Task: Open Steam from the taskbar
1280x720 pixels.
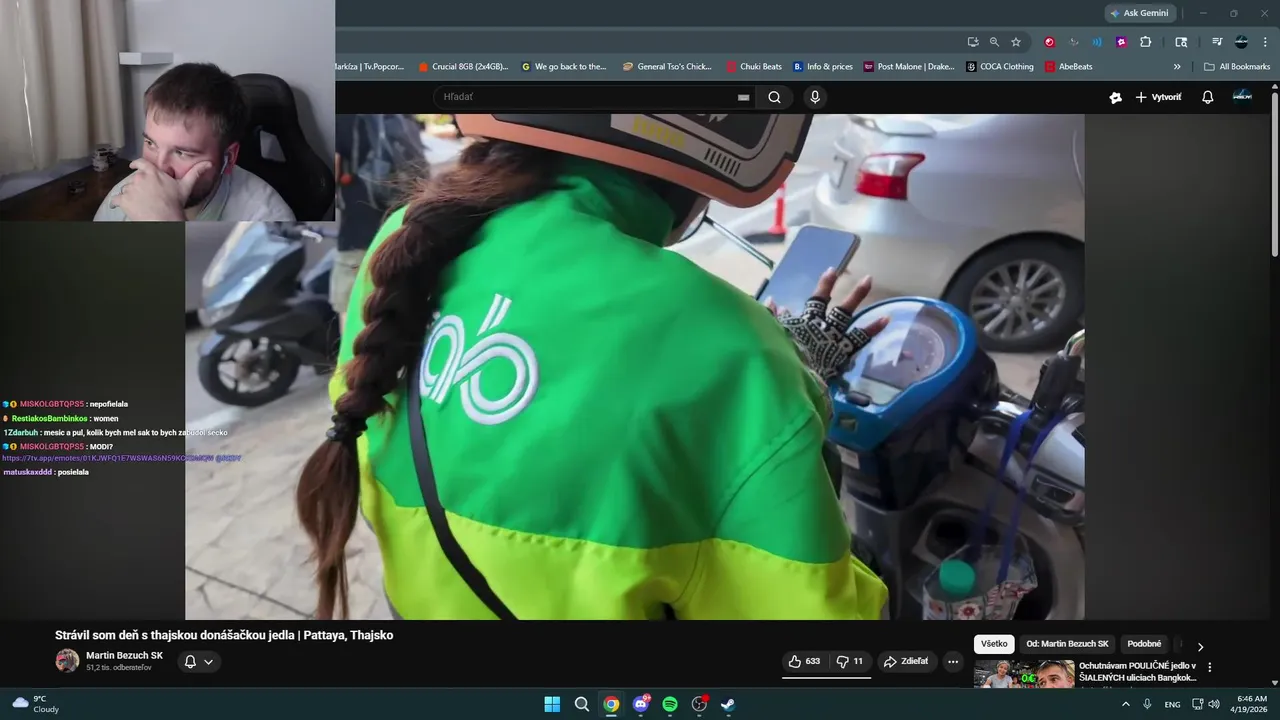Action: [728, 704]
